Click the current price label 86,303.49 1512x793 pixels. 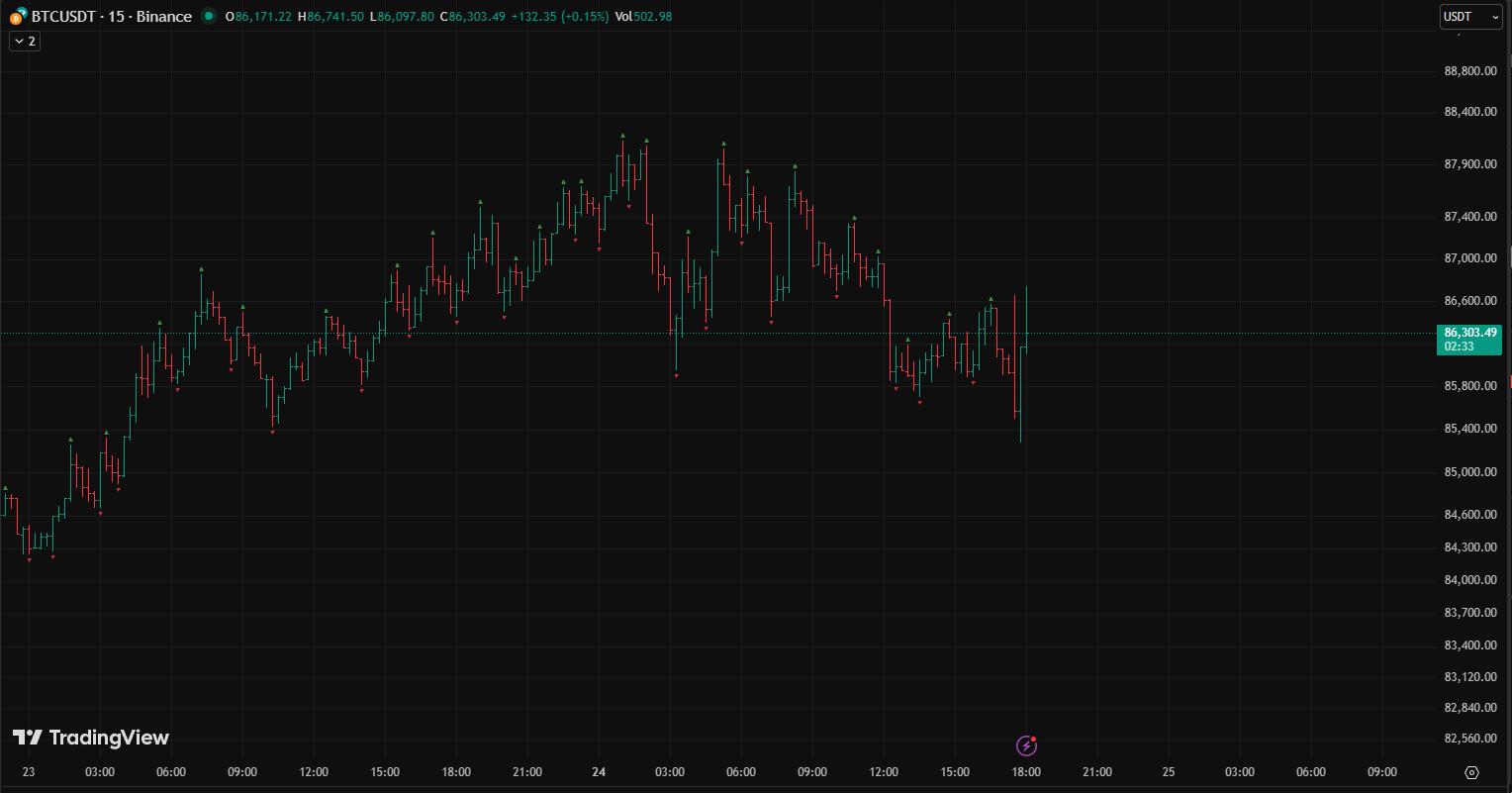click(x=1470, y=333)
